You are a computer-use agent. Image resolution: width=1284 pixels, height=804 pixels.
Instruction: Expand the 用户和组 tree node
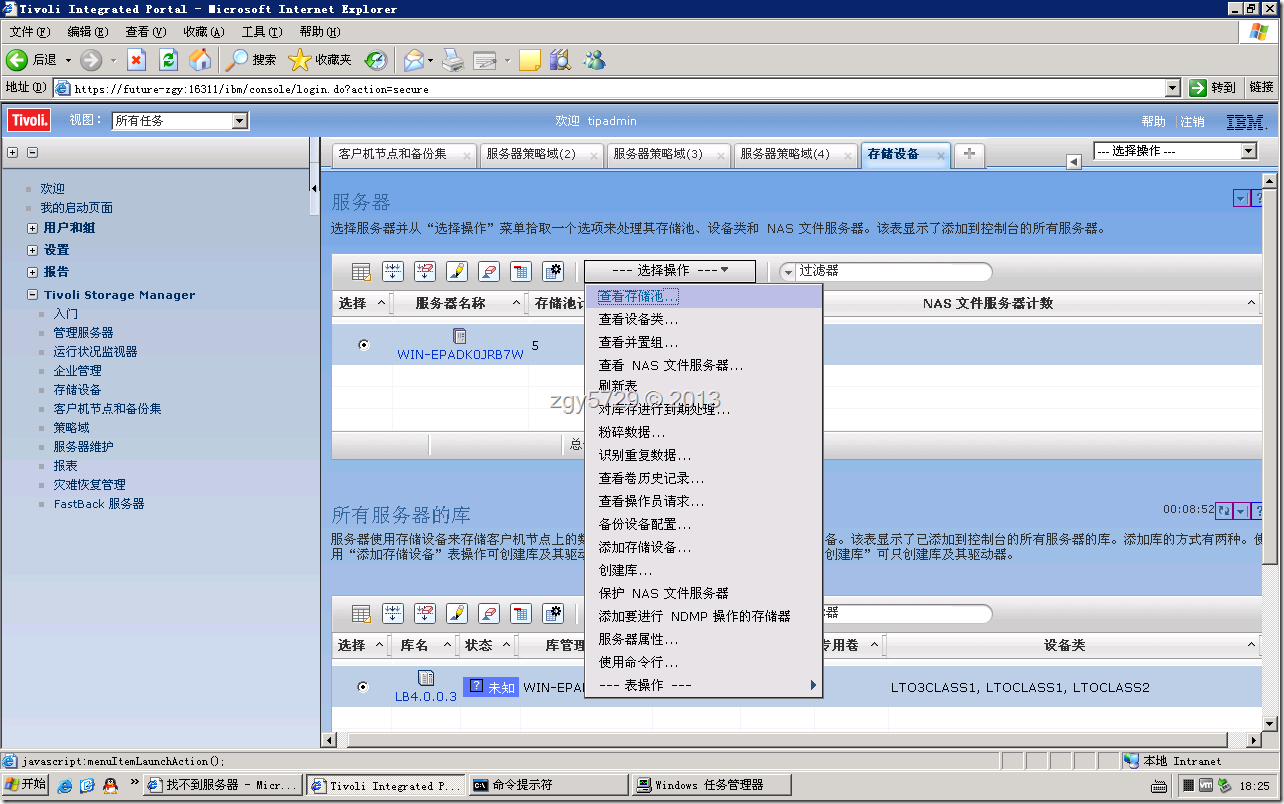(x=33, y=228)
